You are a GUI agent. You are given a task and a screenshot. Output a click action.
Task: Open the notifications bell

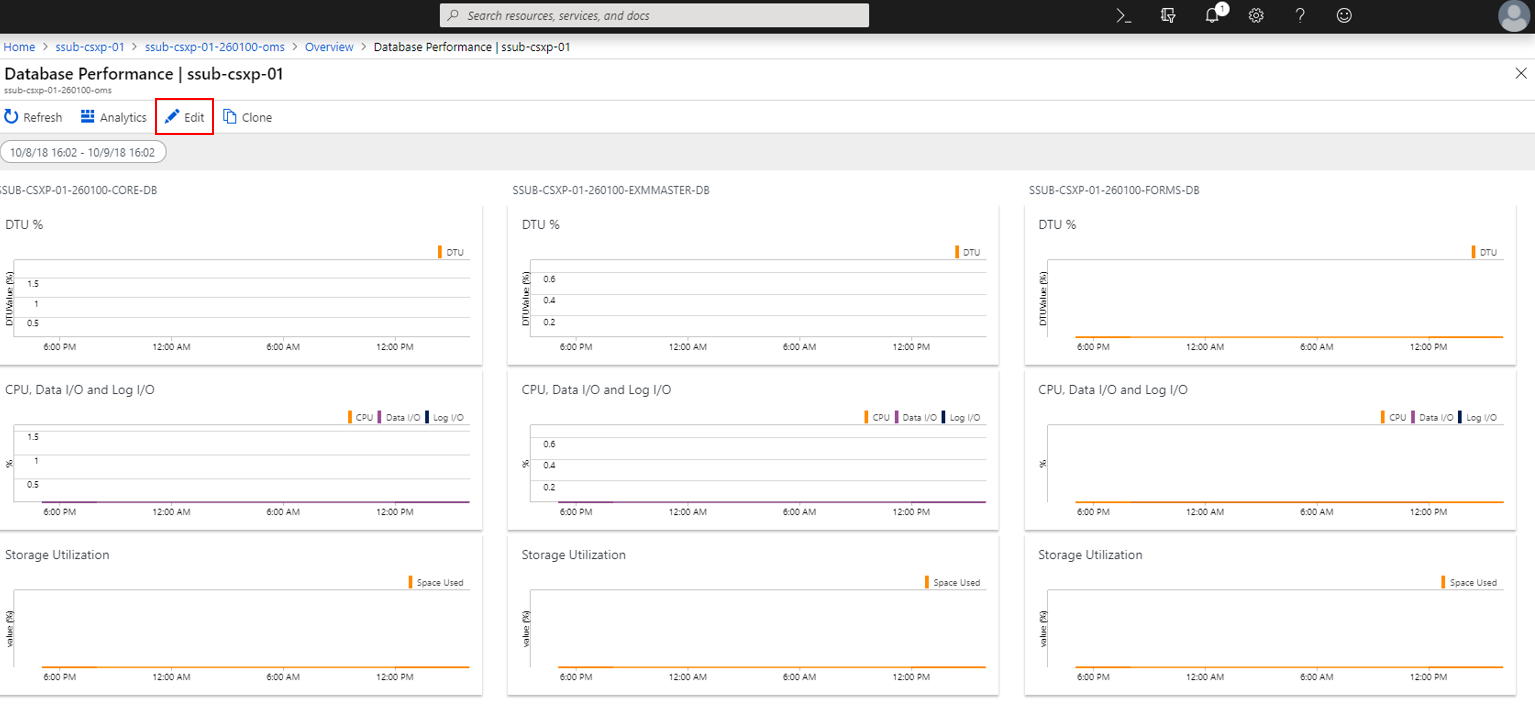coord(1212,15)
